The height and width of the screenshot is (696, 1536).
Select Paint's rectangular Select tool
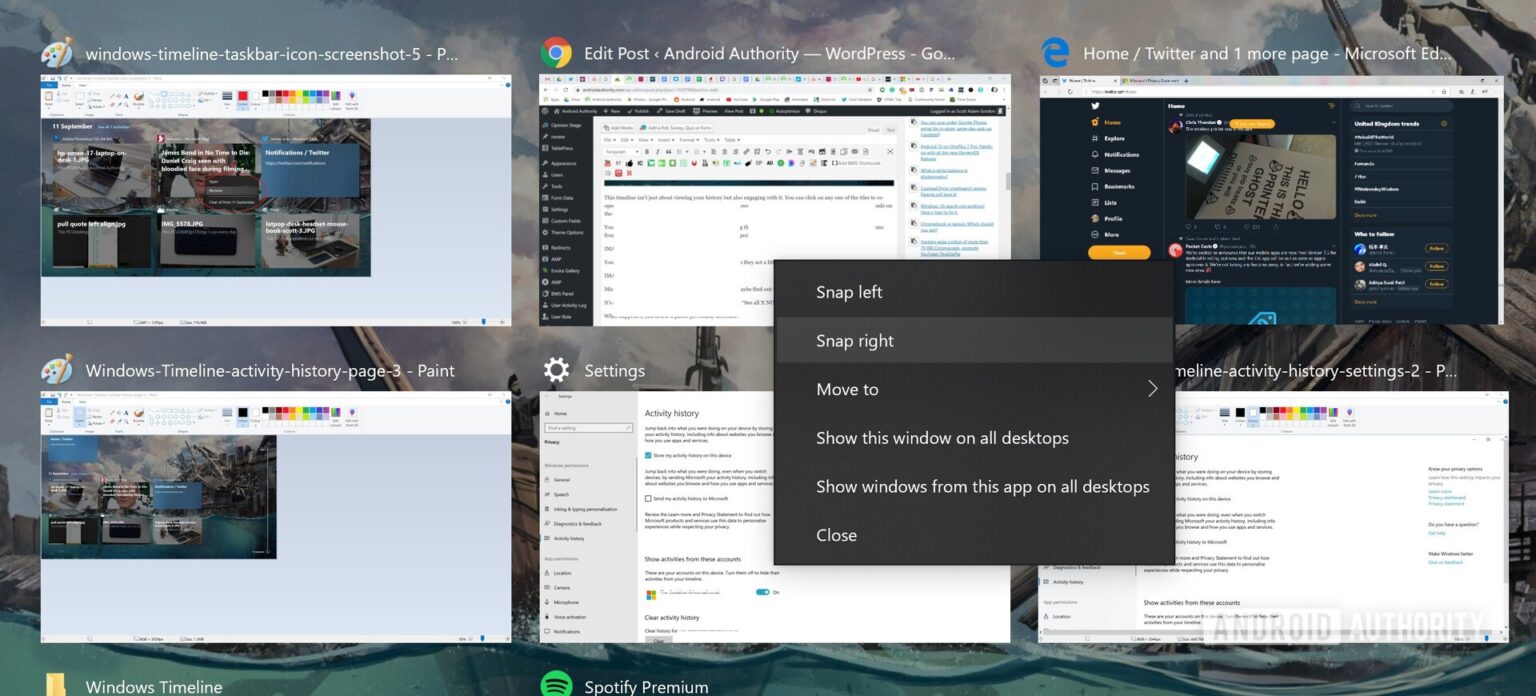point(79,96)
